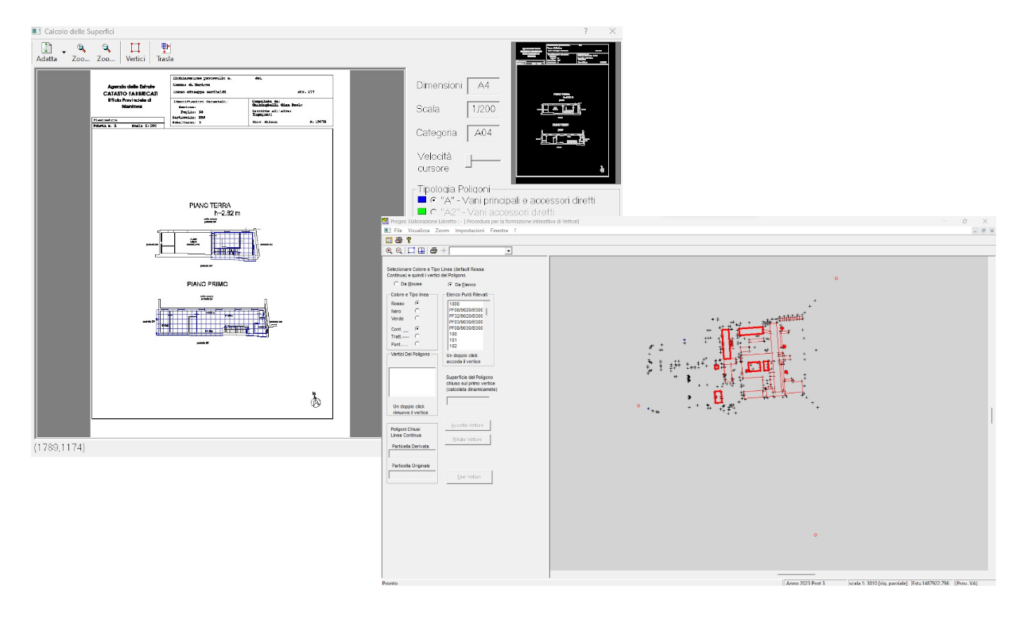Choose the Tratt dashed line type
The width and height of the screenshot is (1024, 620).
pyautogui.click(x=417, y=336)
